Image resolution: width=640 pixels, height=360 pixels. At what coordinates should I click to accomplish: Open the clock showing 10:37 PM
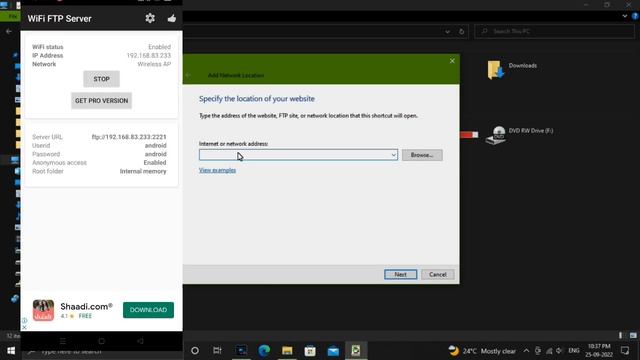[599, 351]
